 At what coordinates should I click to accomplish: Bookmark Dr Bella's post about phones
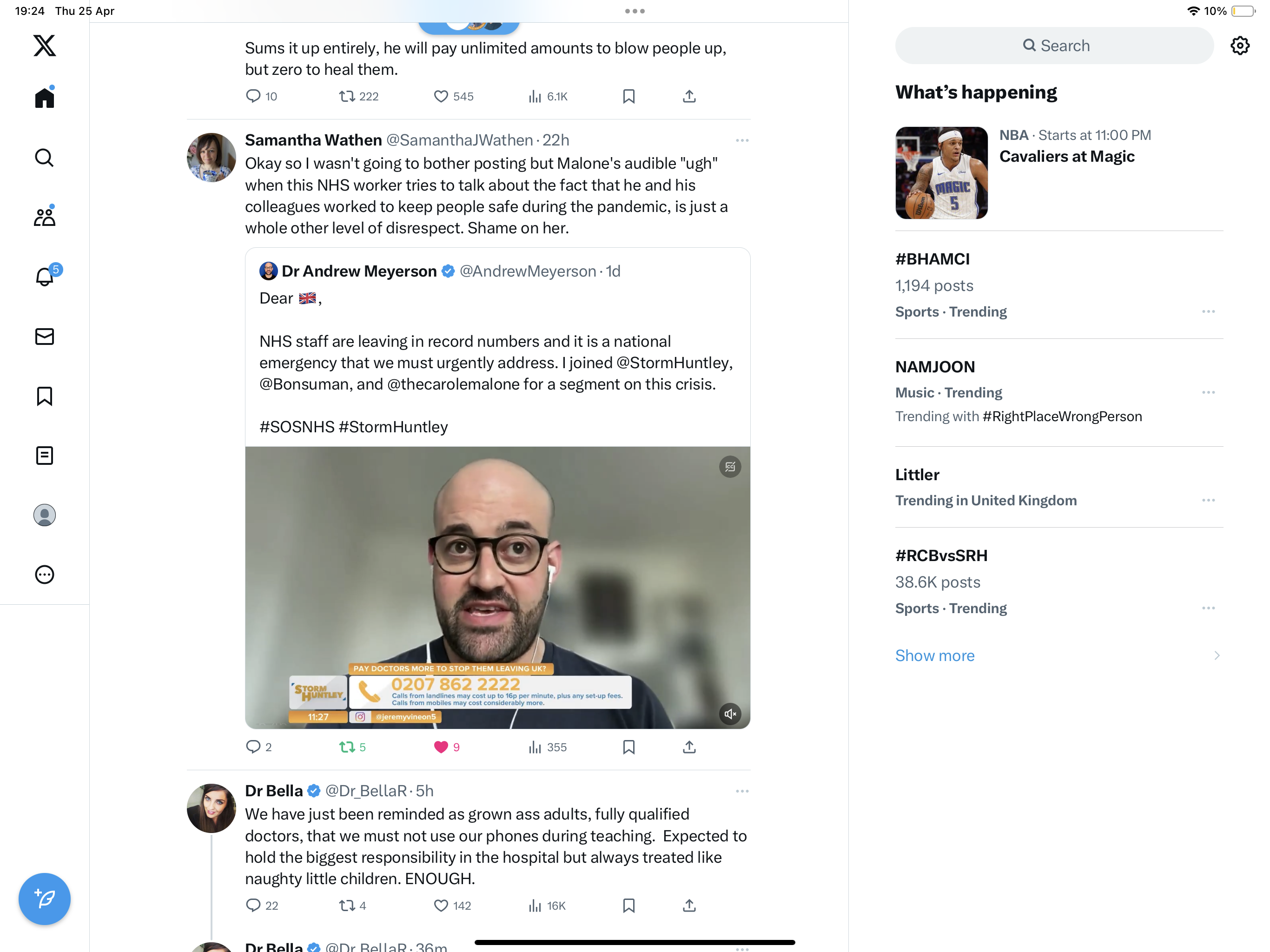tap(628, 906)
